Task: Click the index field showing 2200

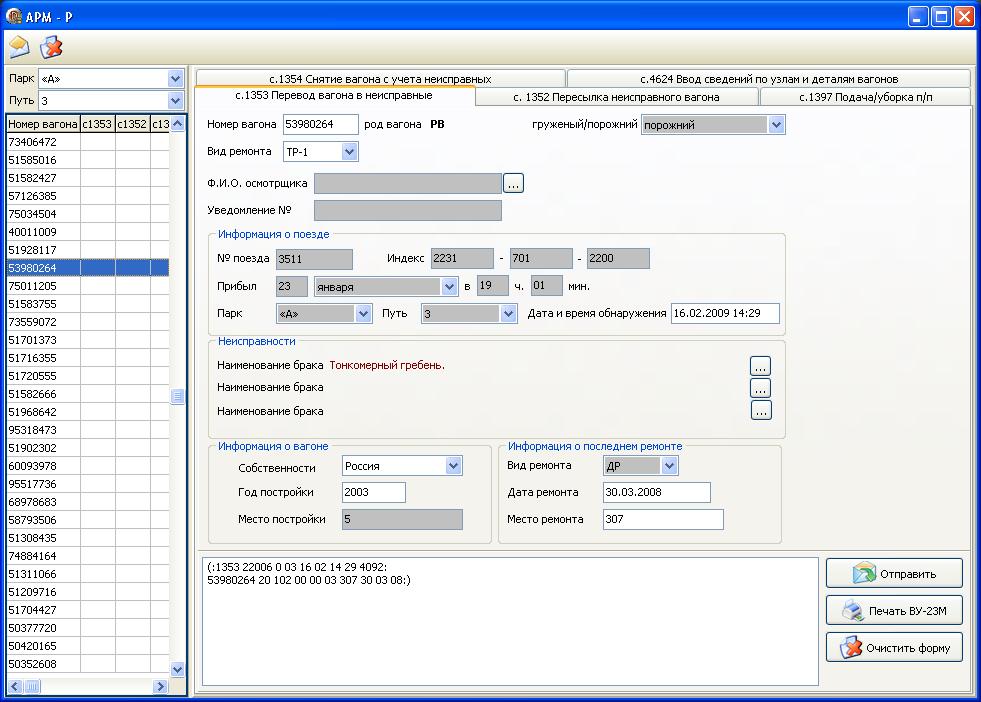Action: click(618, 258)
